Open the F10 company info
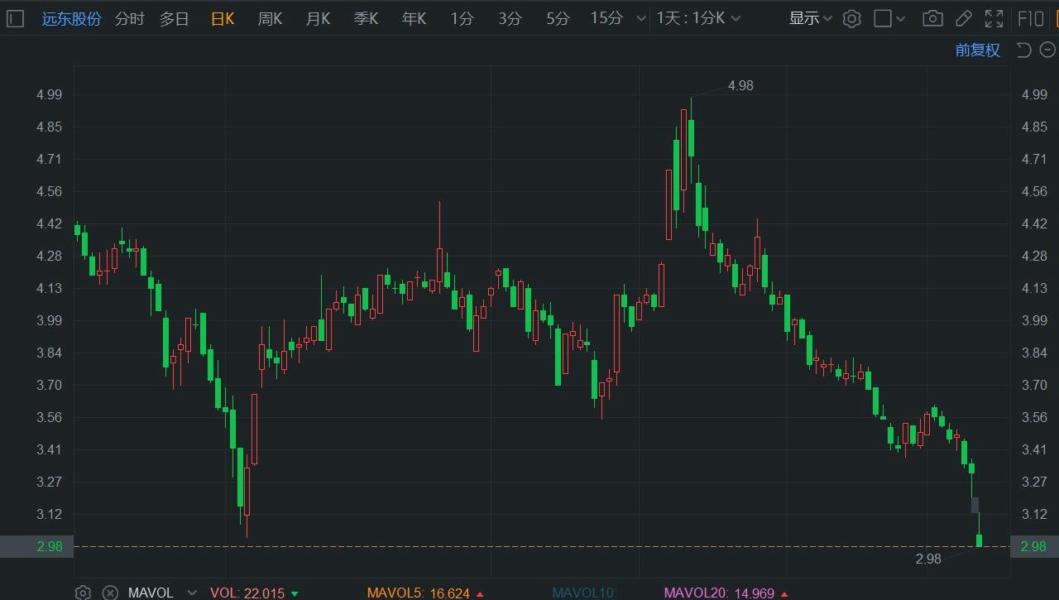 (1031, 18)
